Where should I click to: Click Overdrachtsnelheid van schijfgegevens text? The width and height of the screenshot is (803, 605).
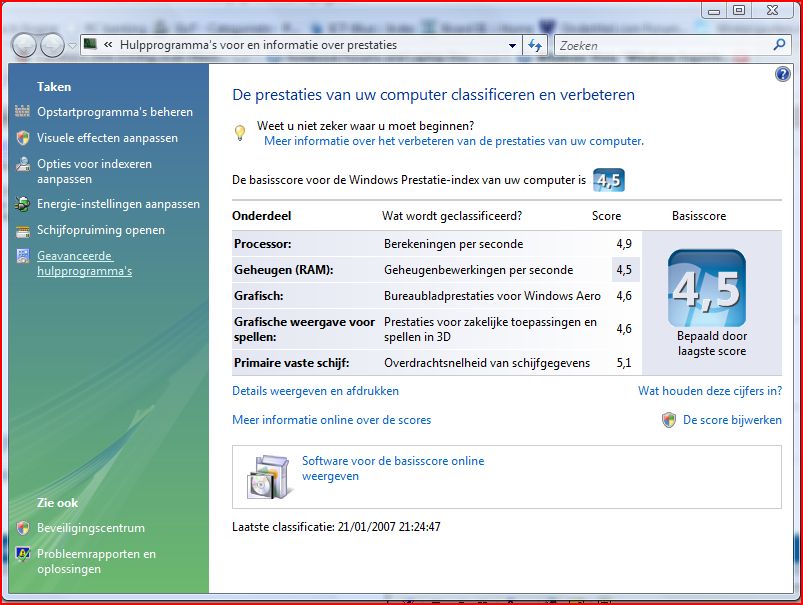(x=487, y=363)
